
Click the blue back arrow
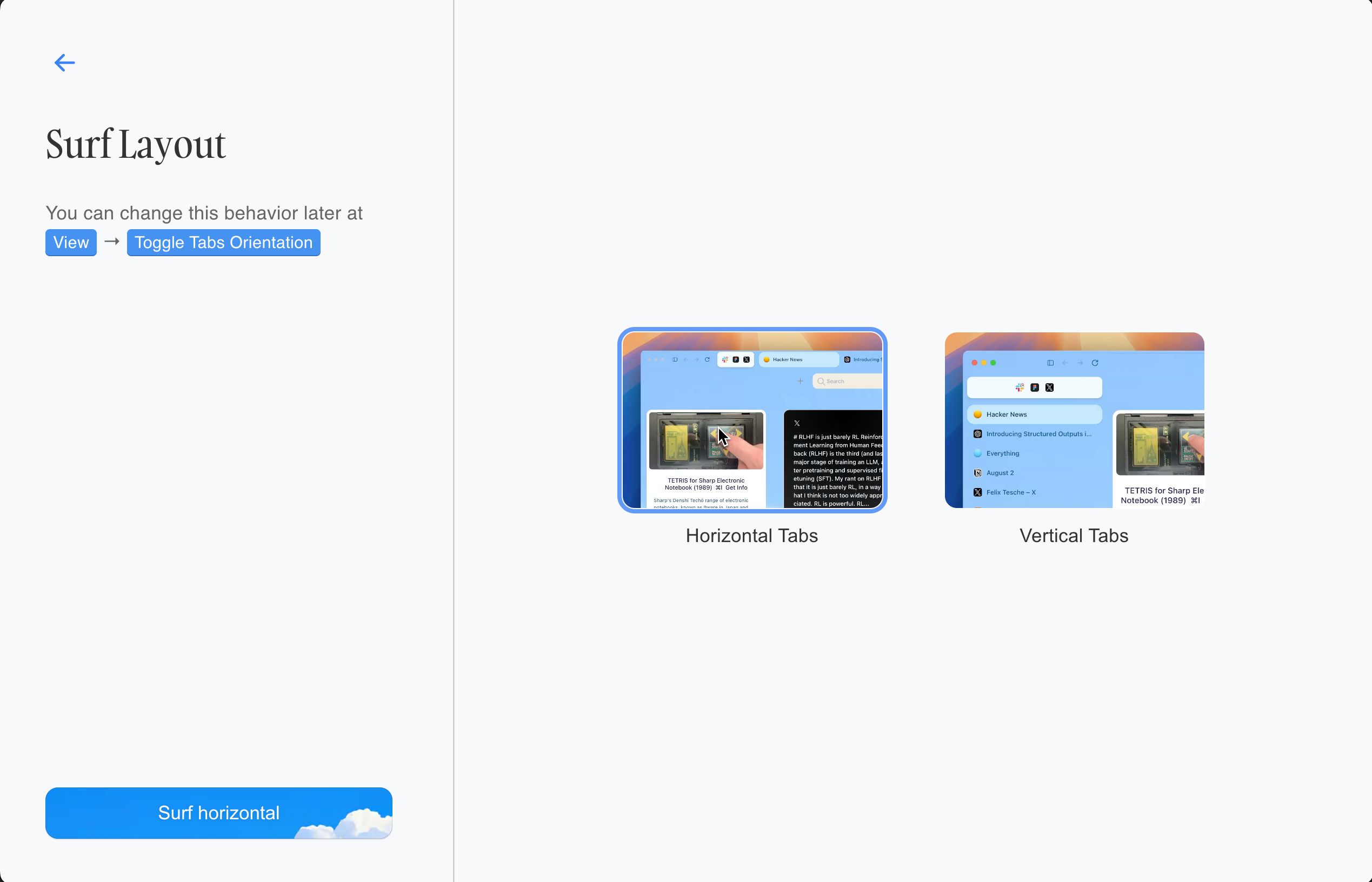click(x=65, y=63)
